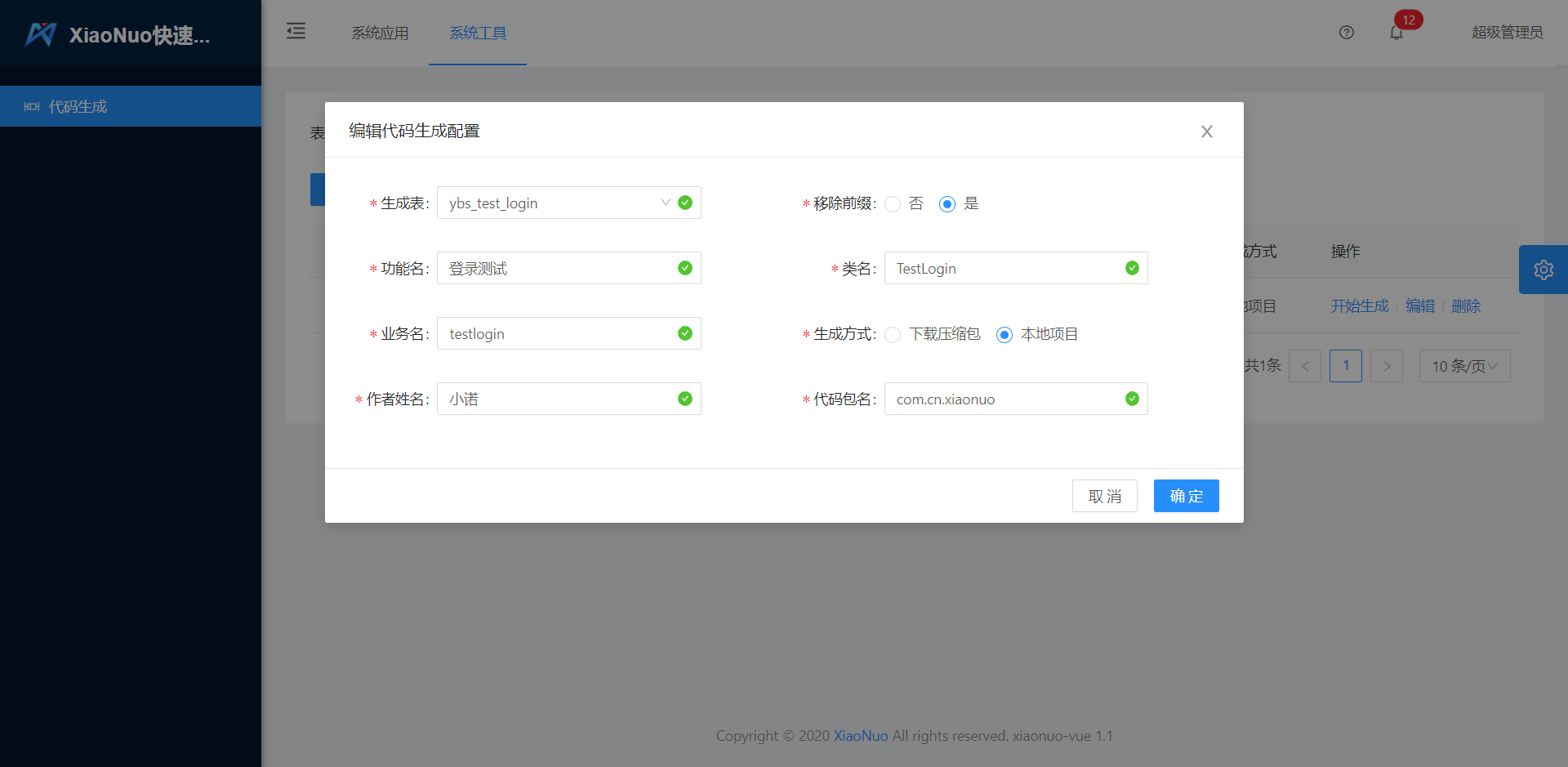Image resolution: width=1568 pixels, height=767 pixels.
Task: Open the help question-mark icon
Action: tap(1347, 33)
